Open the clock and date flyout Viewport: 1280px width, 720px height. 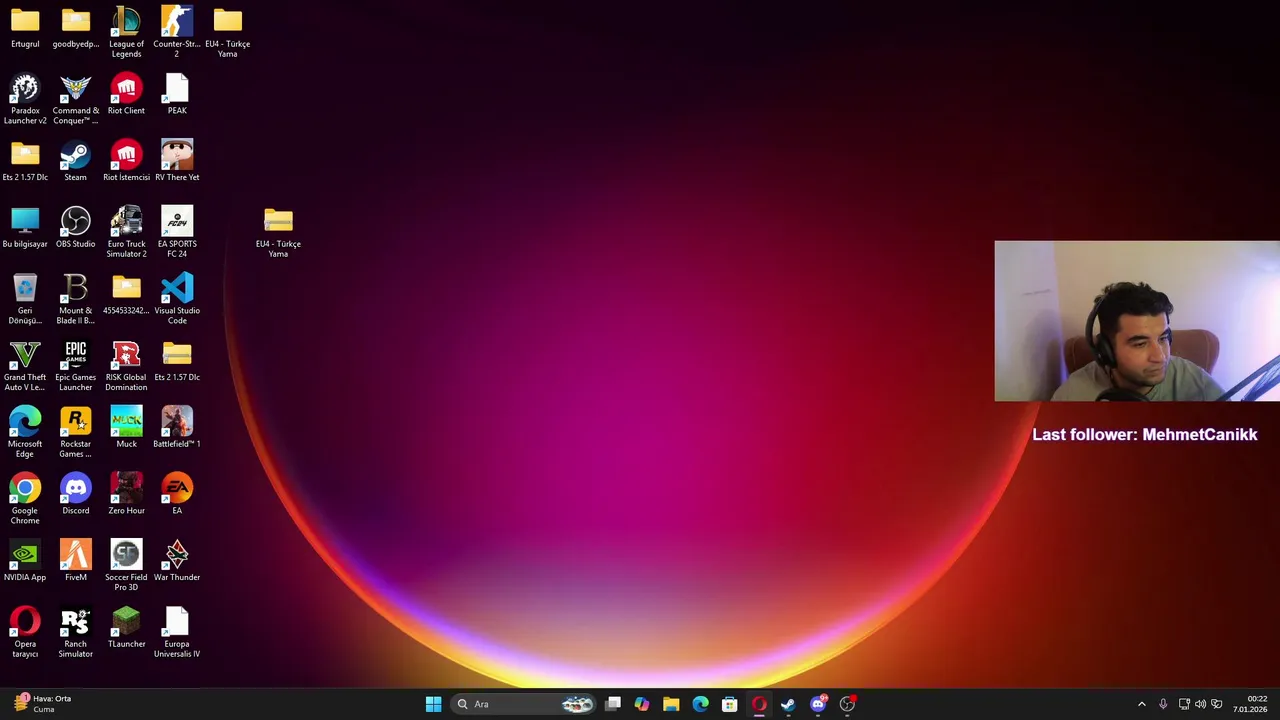1250,704
